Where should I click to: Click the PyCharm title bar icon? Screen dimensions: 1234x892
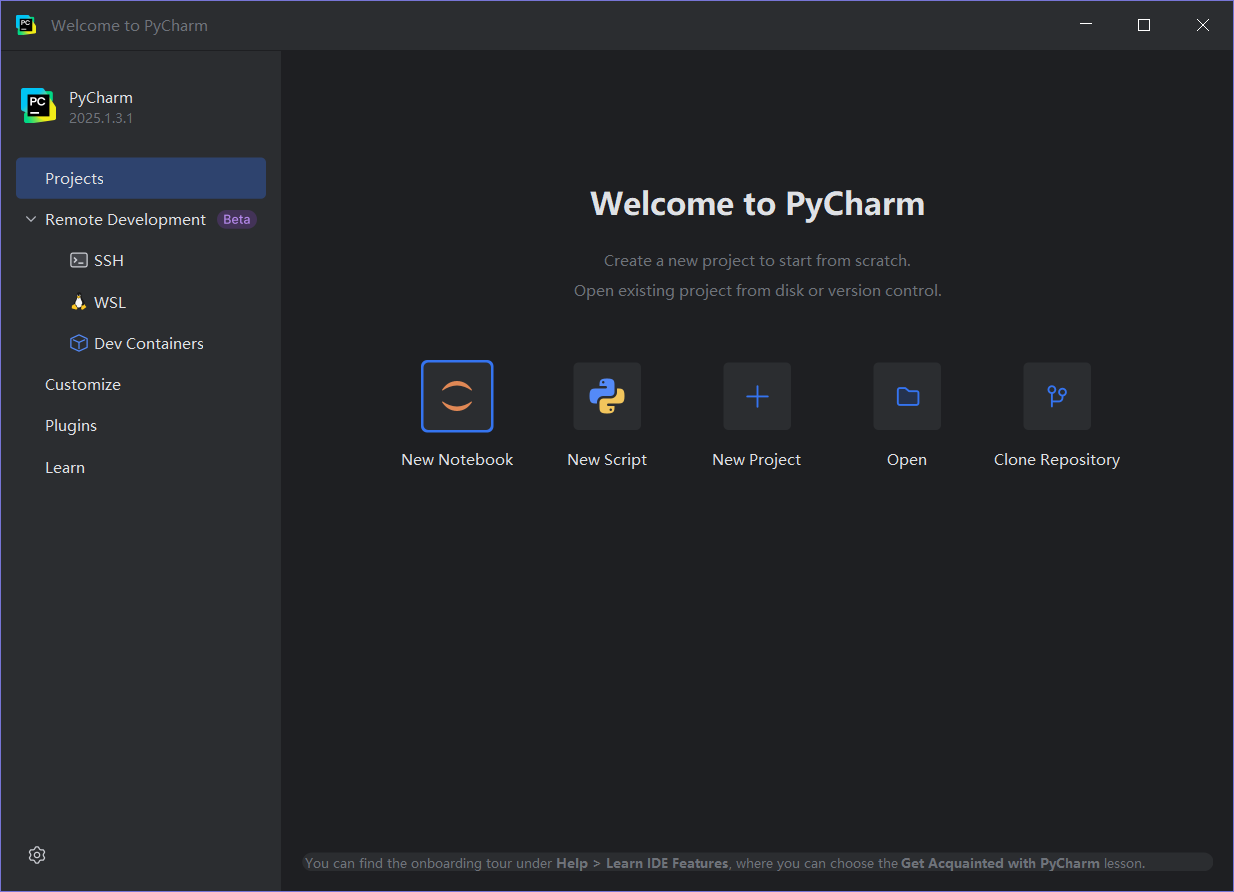click(x=26, y=25)
